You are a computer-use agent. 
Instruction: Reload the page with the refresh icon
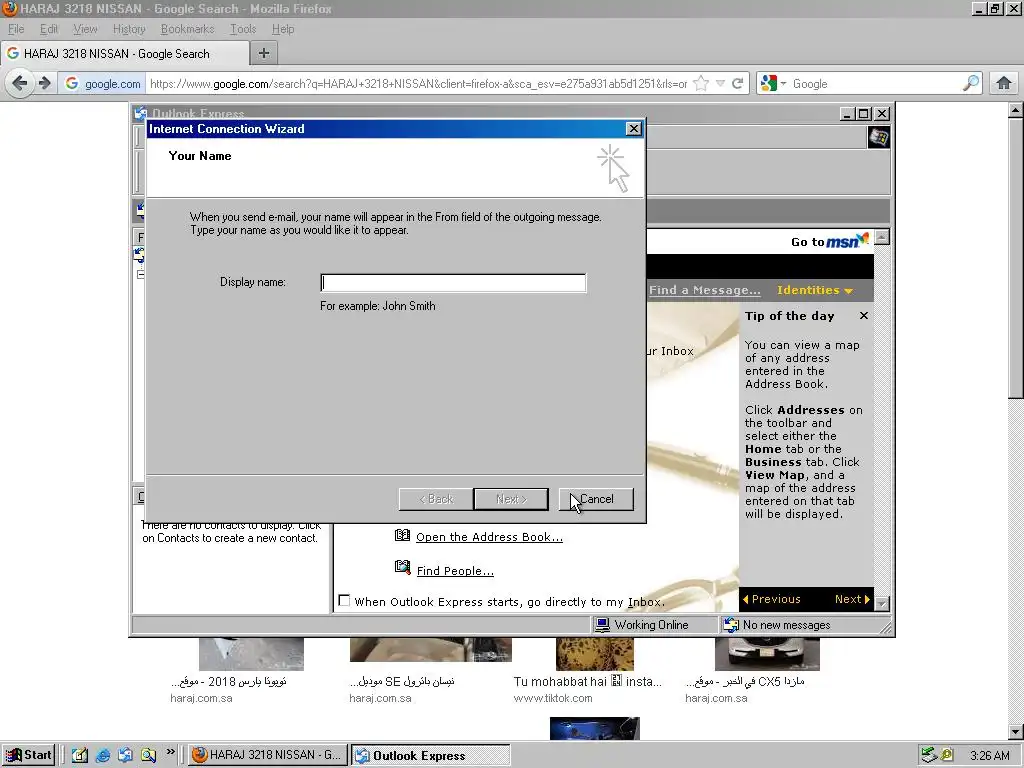[737, 84]
